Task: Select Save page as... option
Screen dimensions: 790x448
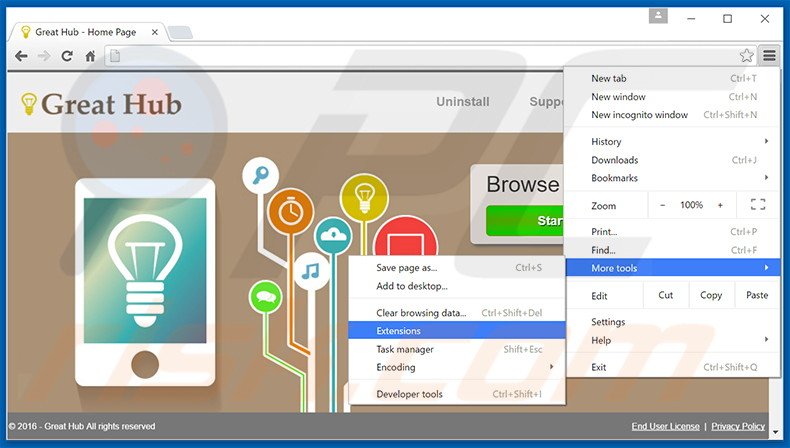Action: [457, 268]
